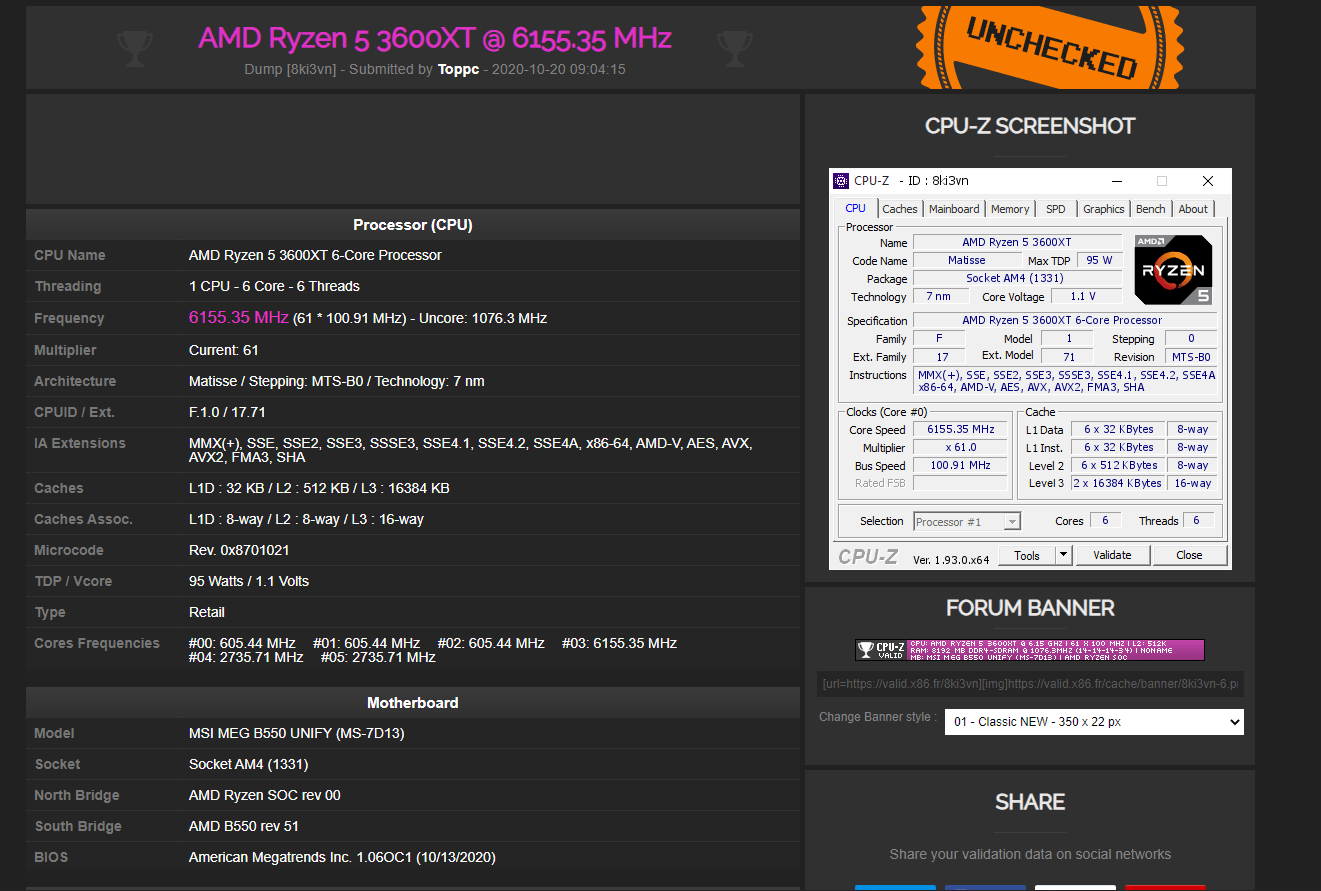Image resolution: width=1321 pixels, height=891 pixels.
Task: Click the CPU-Z logo beside the version text
Action: point(868,557)
